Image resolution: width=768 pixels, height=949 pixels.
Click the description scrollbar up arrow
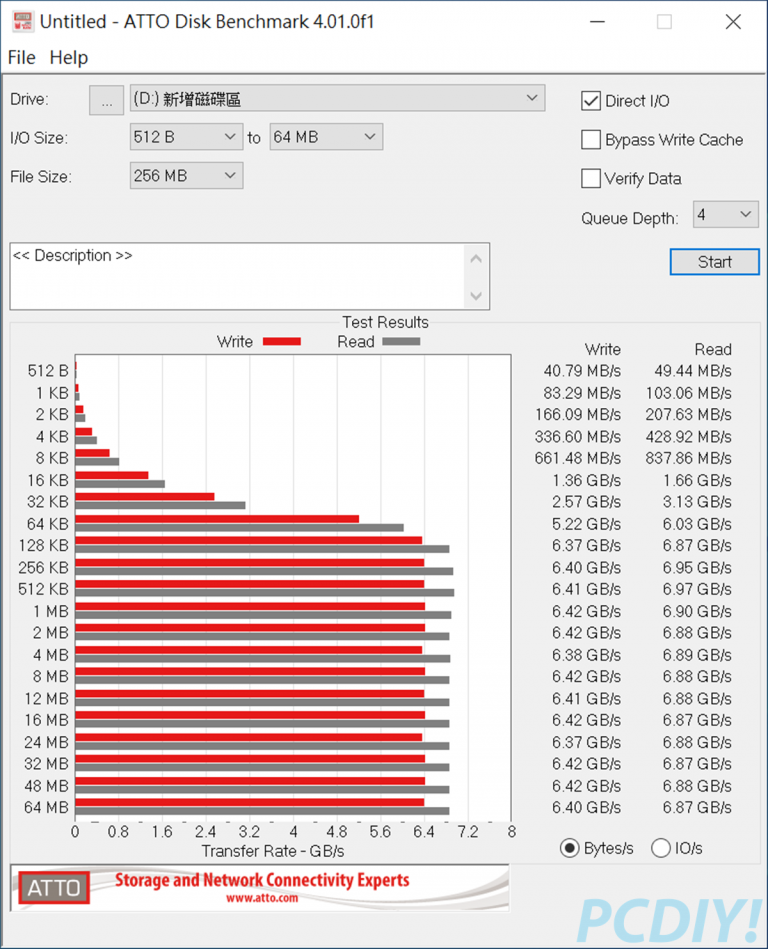pyautogui.click(x=476, y=259)
